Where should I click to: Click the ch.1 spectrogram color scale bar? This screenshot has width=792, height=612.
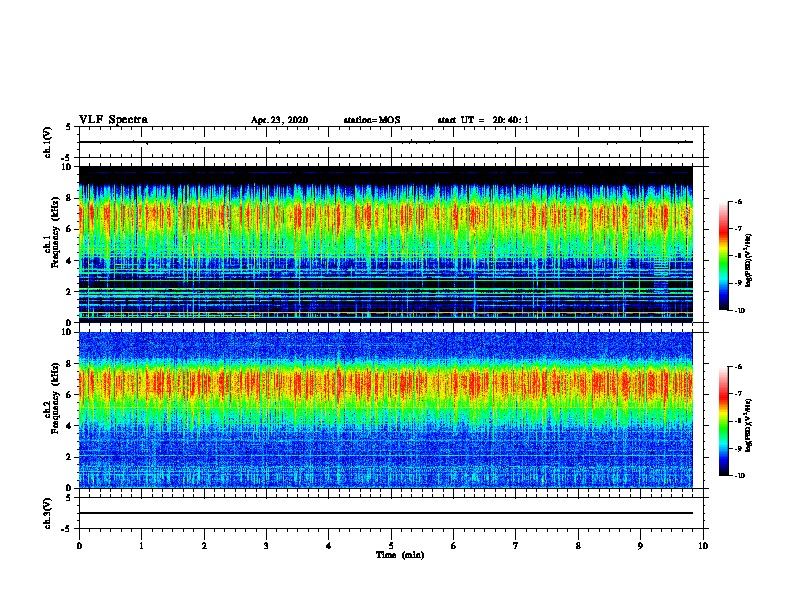tap(724, 256)
